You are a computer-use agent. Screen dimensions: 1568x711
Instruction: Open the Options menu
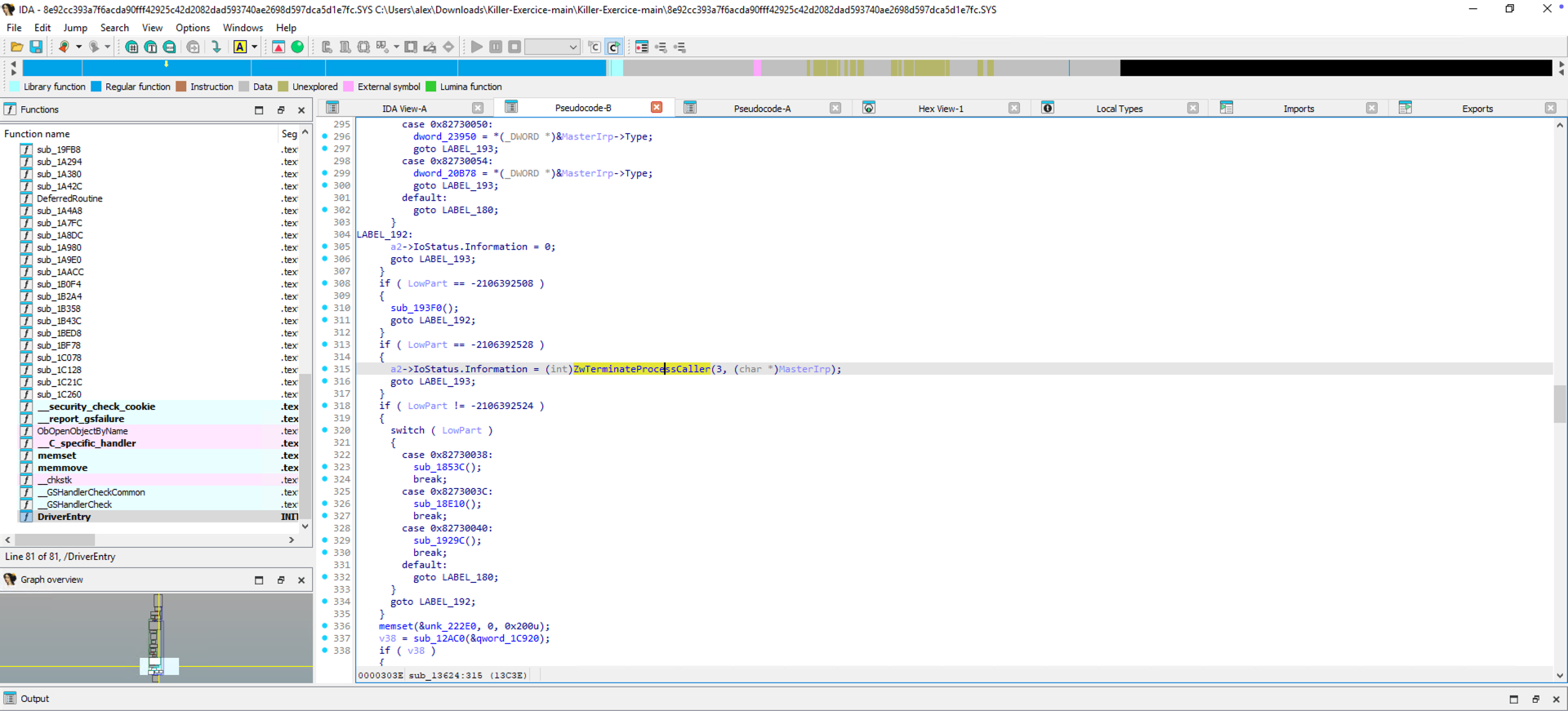[193, 28]
